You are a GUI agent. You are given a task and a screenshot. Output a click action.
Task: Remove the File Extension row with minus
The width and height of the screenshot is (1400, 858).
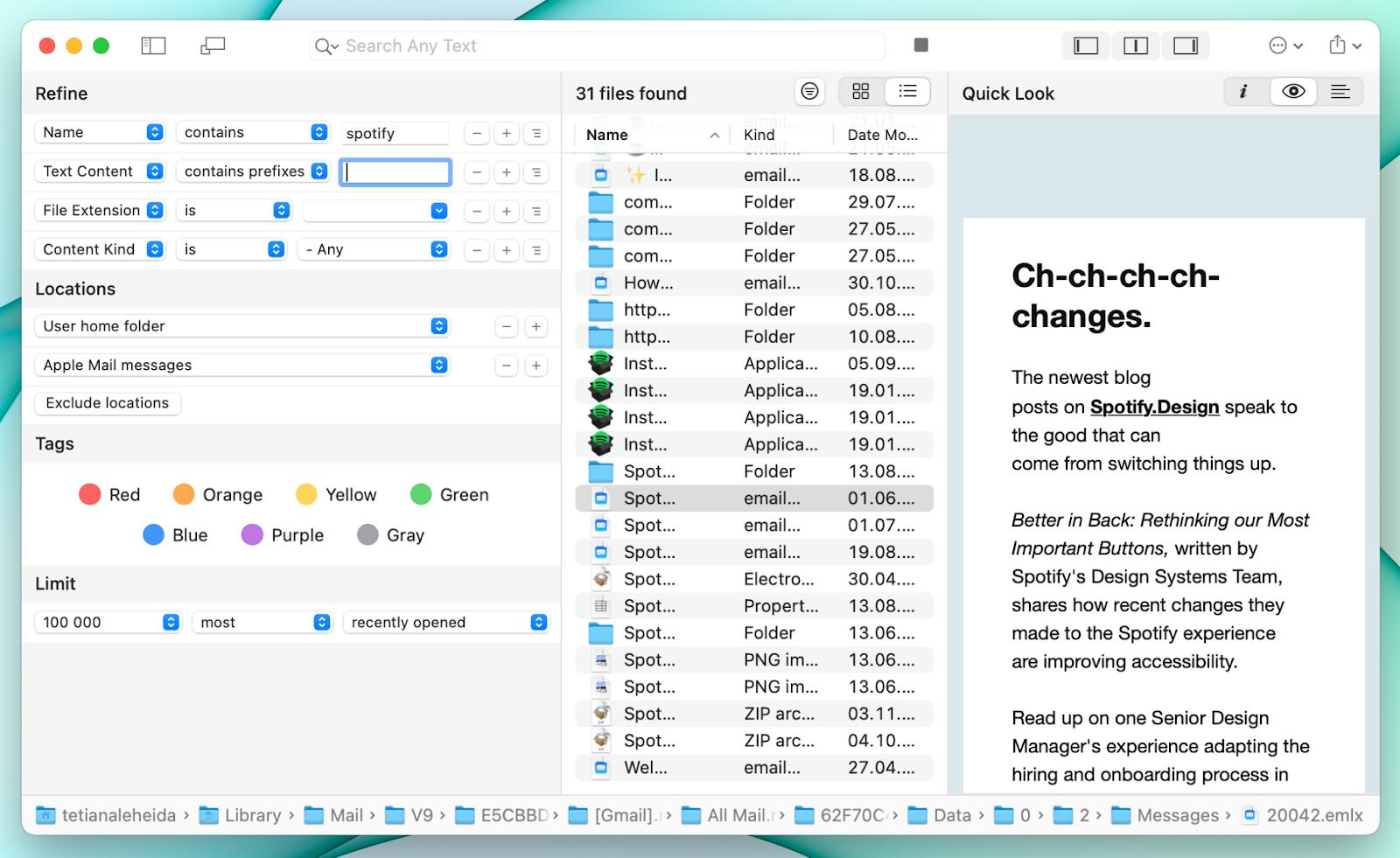click(x=476, y=212)
